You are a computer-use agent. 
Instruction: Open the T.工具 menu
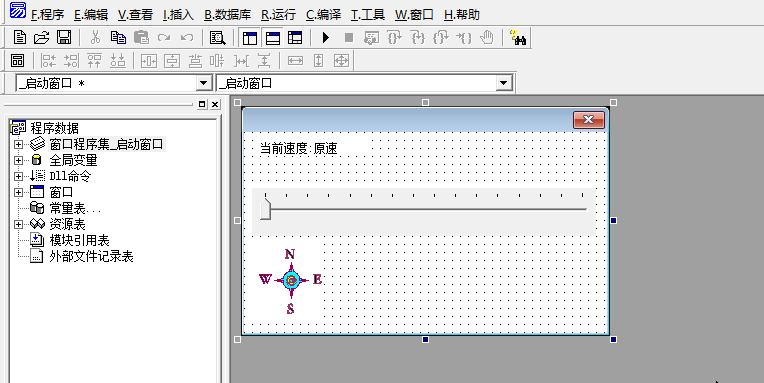pos(368,15)
